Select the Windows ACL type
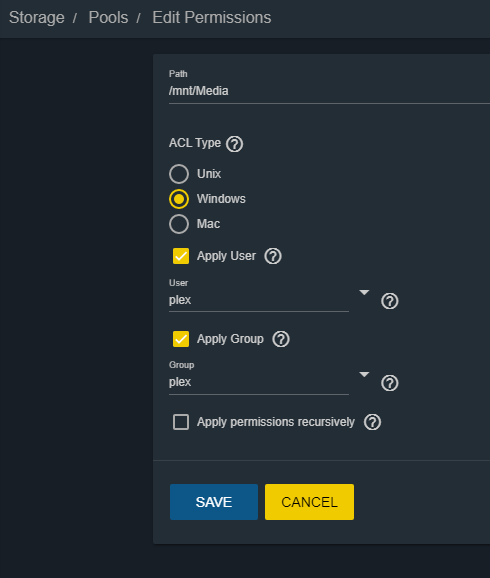Viewport: 490px width, 578px height. pos(179,199)
